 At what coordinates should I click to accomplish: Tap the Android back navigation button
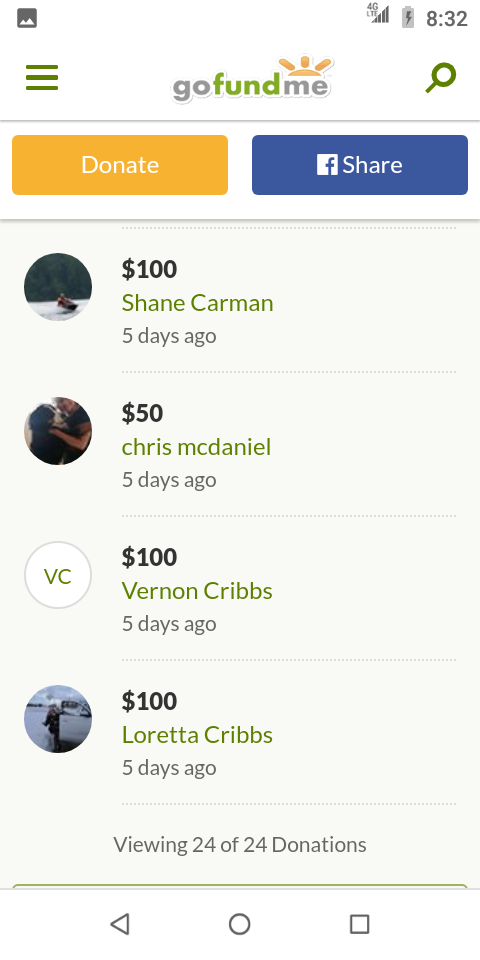[120, 924]
